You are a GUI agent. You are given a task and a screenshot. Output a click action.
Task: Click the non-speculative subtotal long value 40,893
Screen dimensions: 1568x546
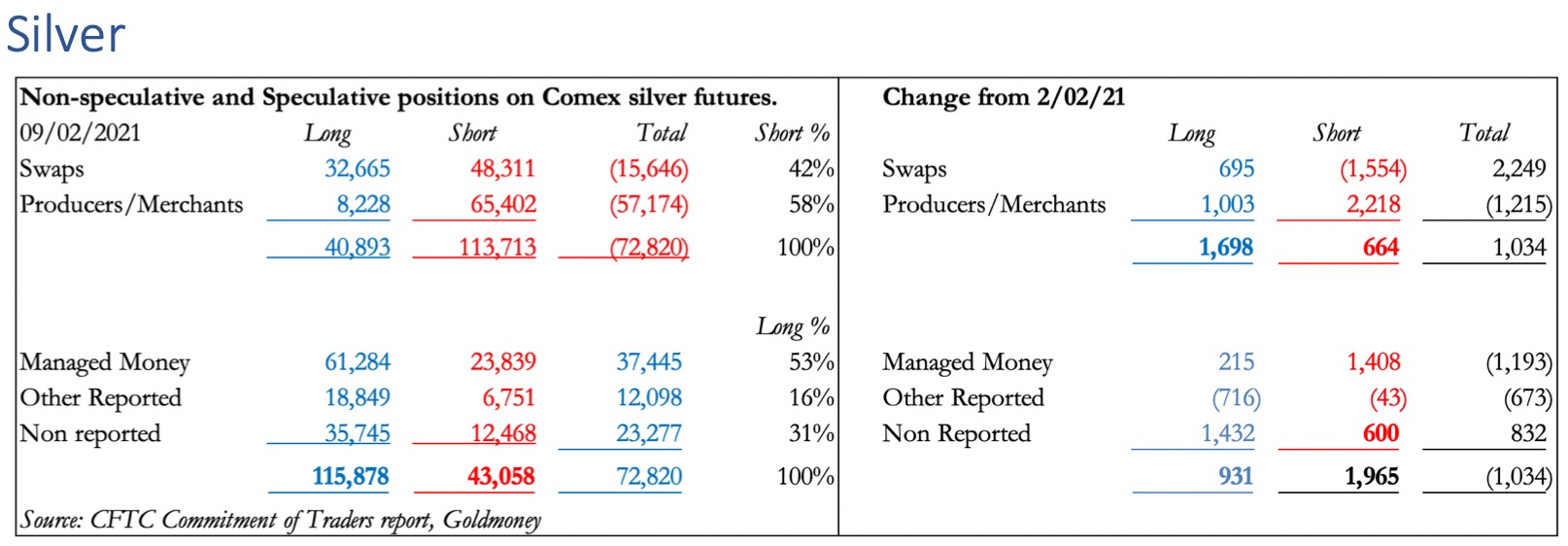(357, 248)
